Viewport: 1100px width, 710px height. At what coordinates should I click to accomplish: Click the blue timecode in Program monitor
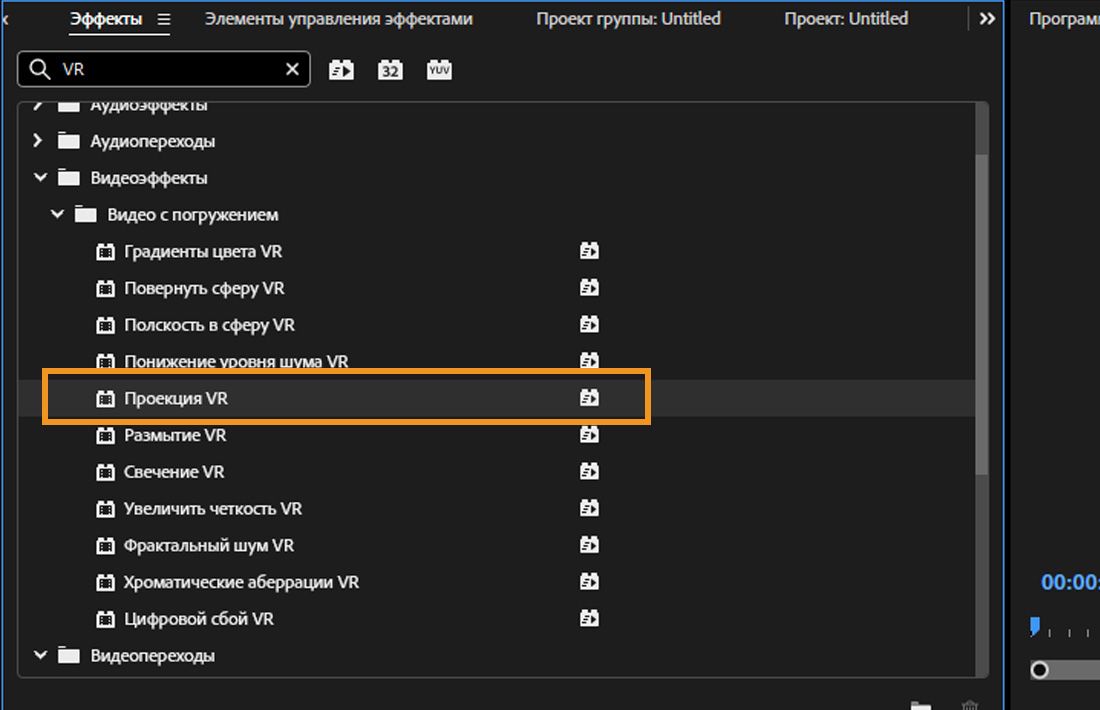1070,582
